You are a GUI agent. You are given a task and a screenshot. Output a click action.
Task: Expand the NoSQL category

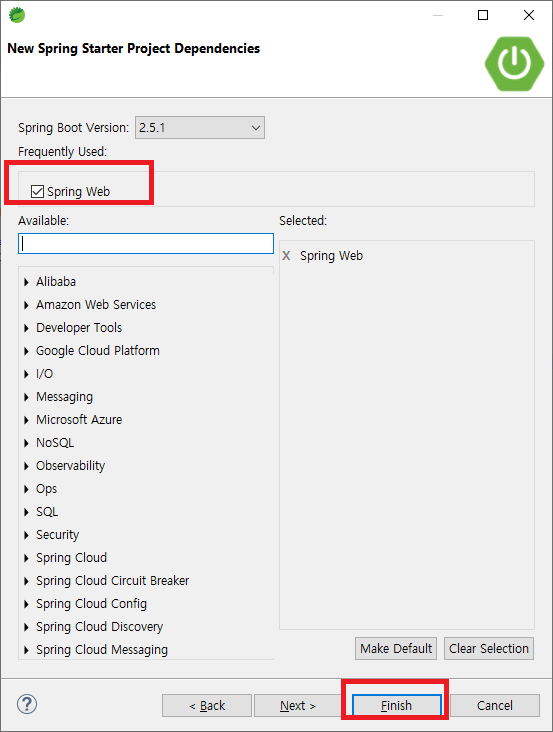coord(27,443)
